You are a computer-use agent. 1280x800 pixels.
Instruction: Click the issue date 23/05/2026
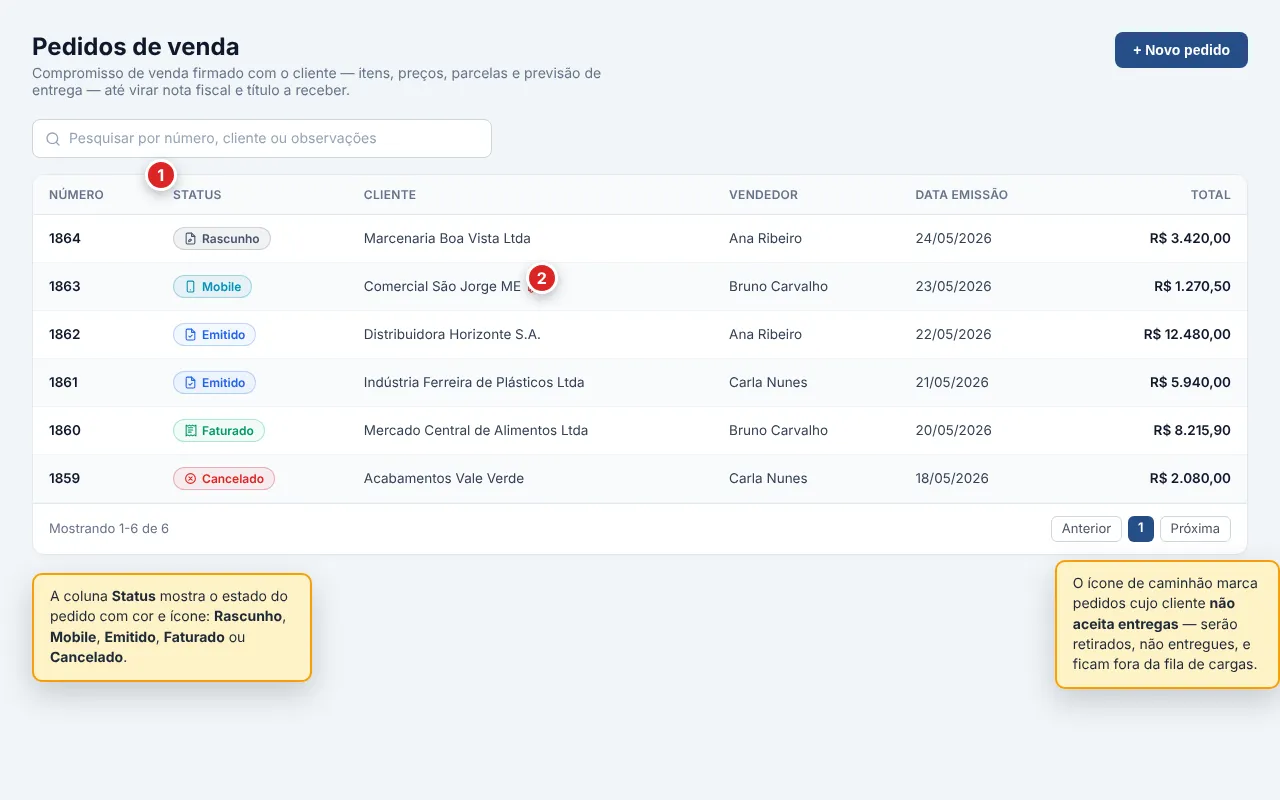953,287
